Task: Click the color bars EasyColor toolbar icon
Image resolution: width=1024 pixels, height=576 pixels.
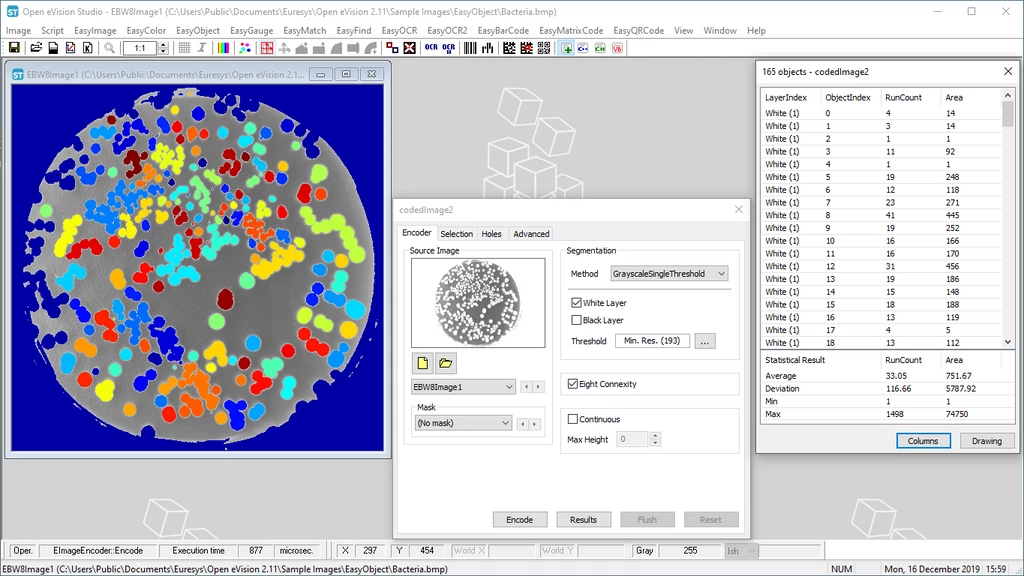Action: [222, 48]
